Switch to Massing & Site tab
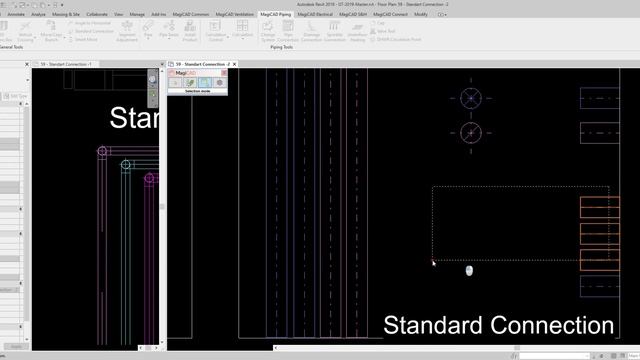 (66, 14)
